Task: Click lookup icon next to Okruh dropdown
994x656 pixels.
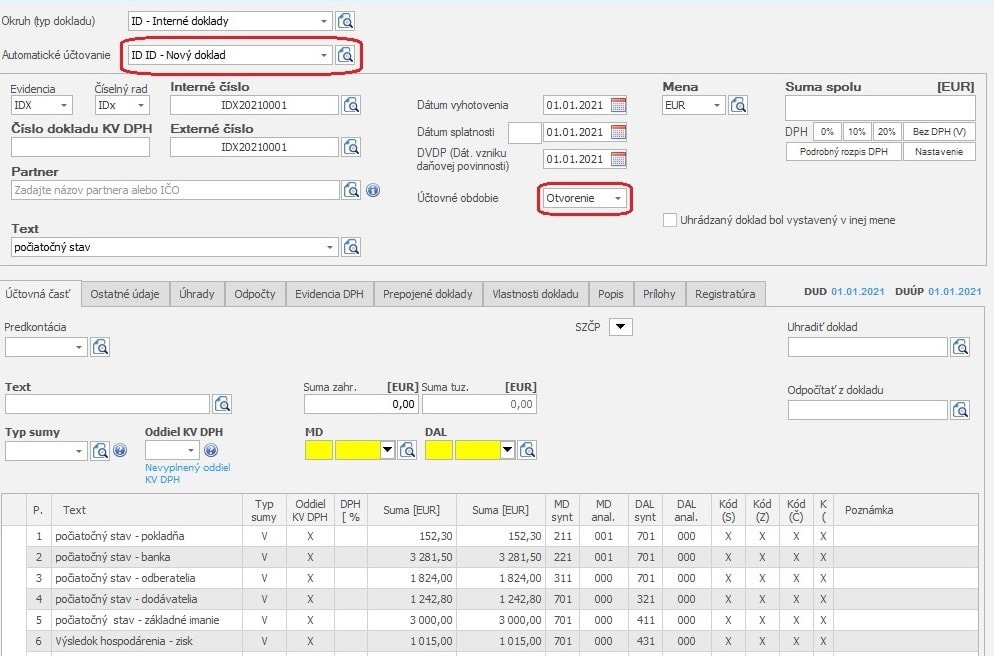Action: click(x=346, y=21)
